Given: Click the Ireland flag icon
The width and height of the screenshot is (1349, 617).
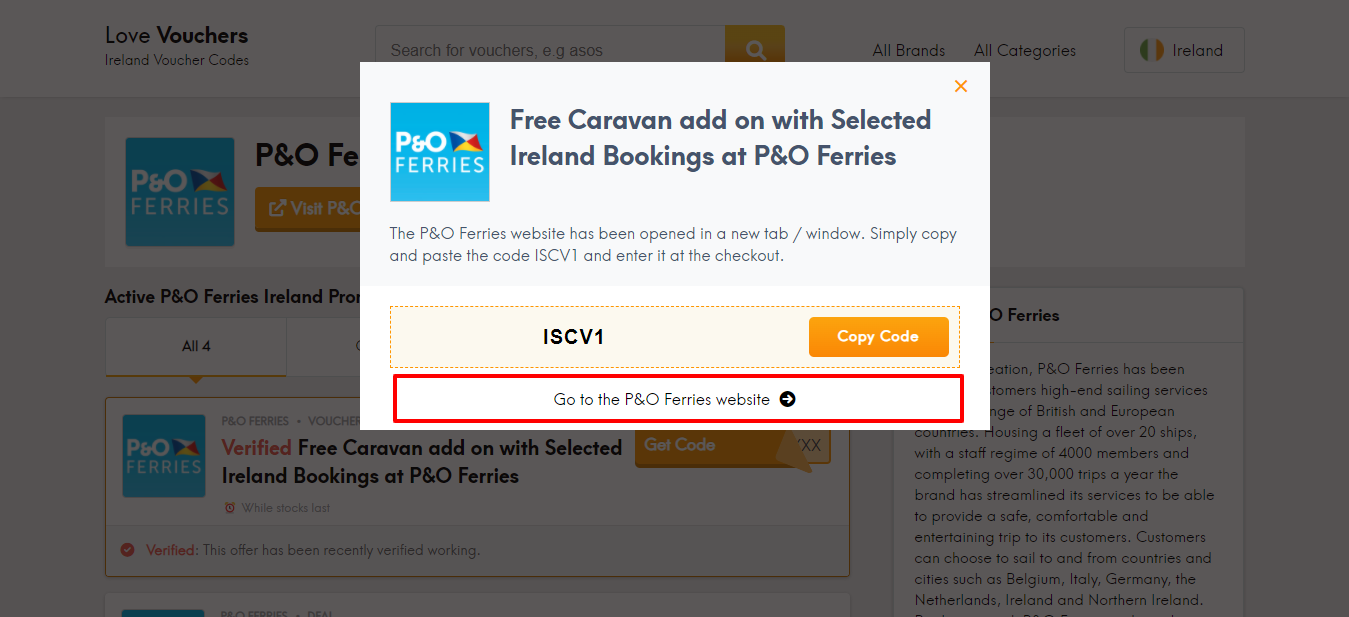Looking at the screenshot, I should [x=1152, y=50].
